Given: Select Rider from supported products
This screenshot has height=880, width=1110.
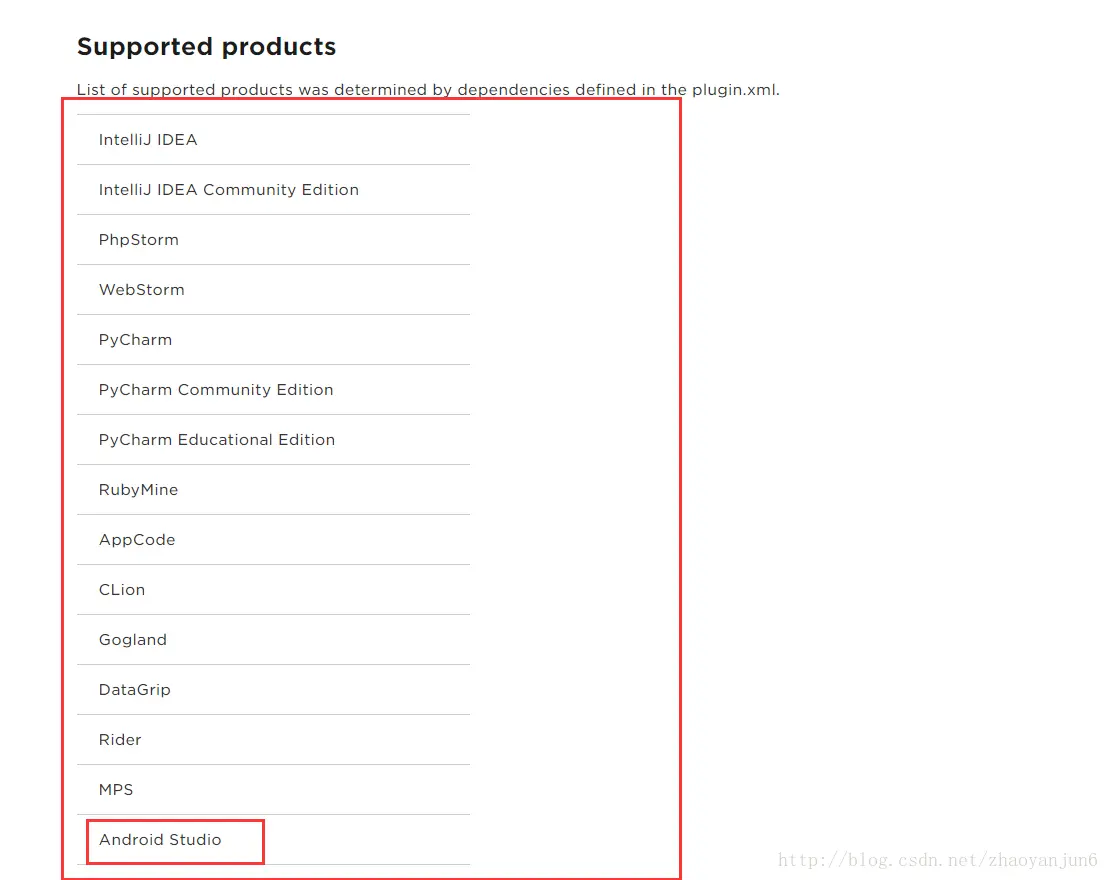Looking at the screenshot, I should tap(273, 739).
